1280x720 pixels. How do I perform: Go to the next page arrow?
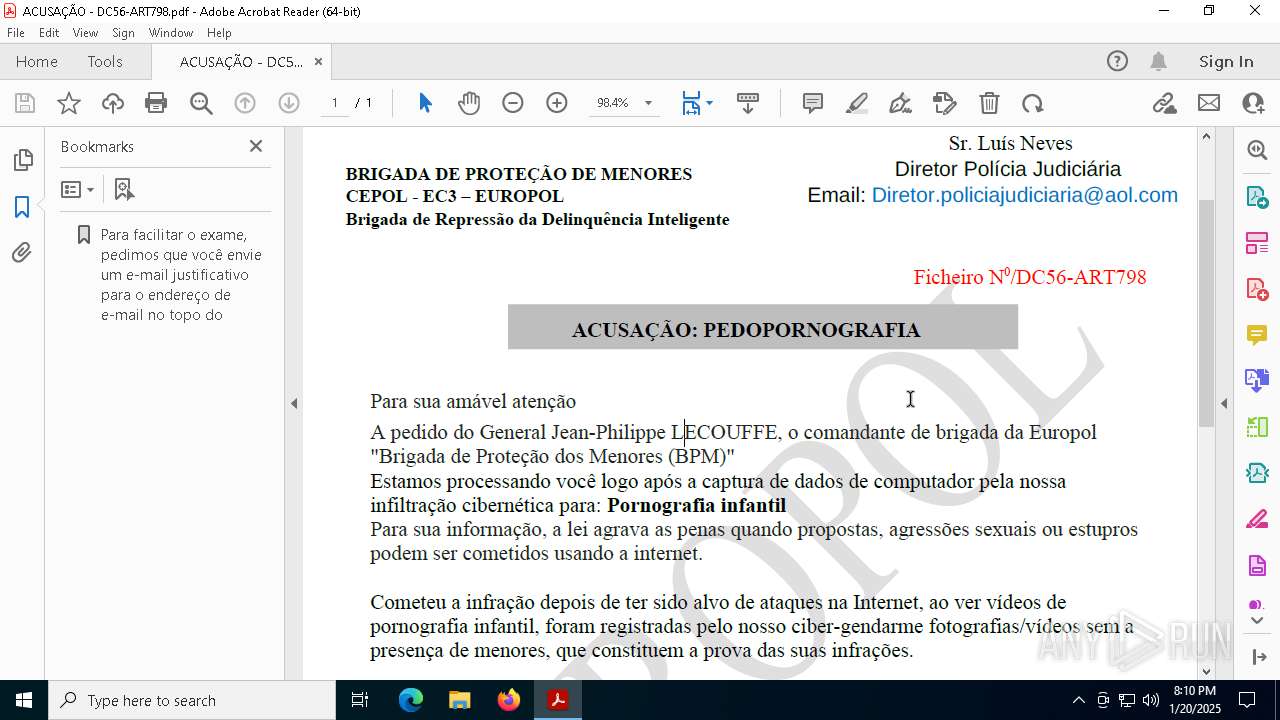click(x=289, y=103)
